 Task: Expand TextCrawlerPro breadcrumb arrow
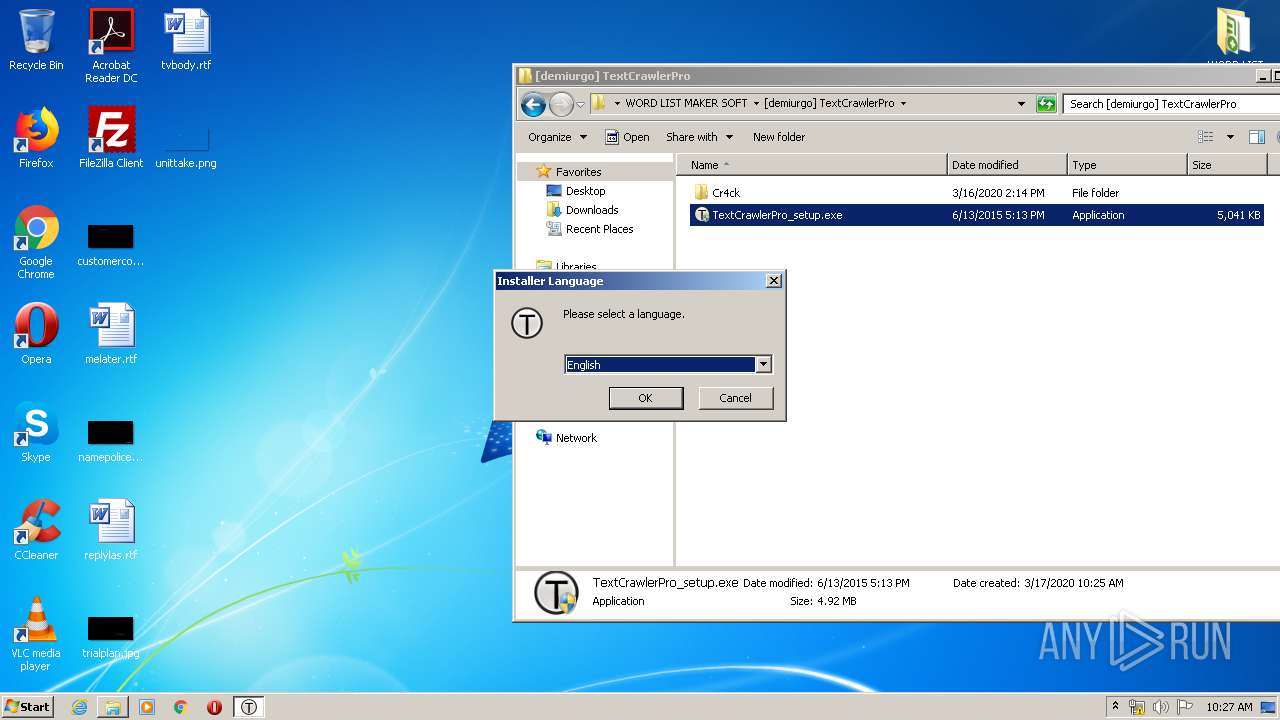point(903,104)
